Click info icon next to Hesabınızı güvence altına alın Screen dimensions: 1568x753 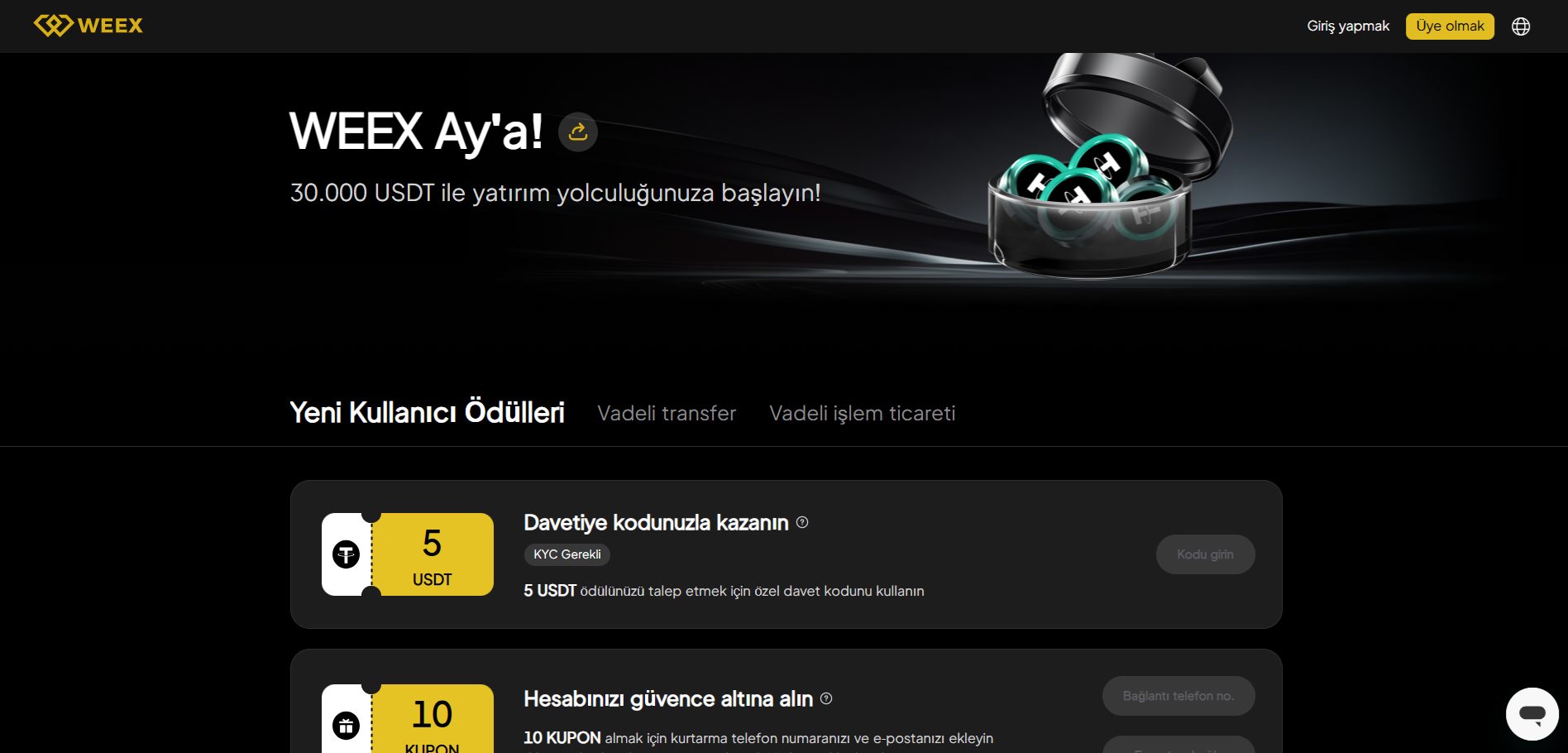[x=826, y=698]
